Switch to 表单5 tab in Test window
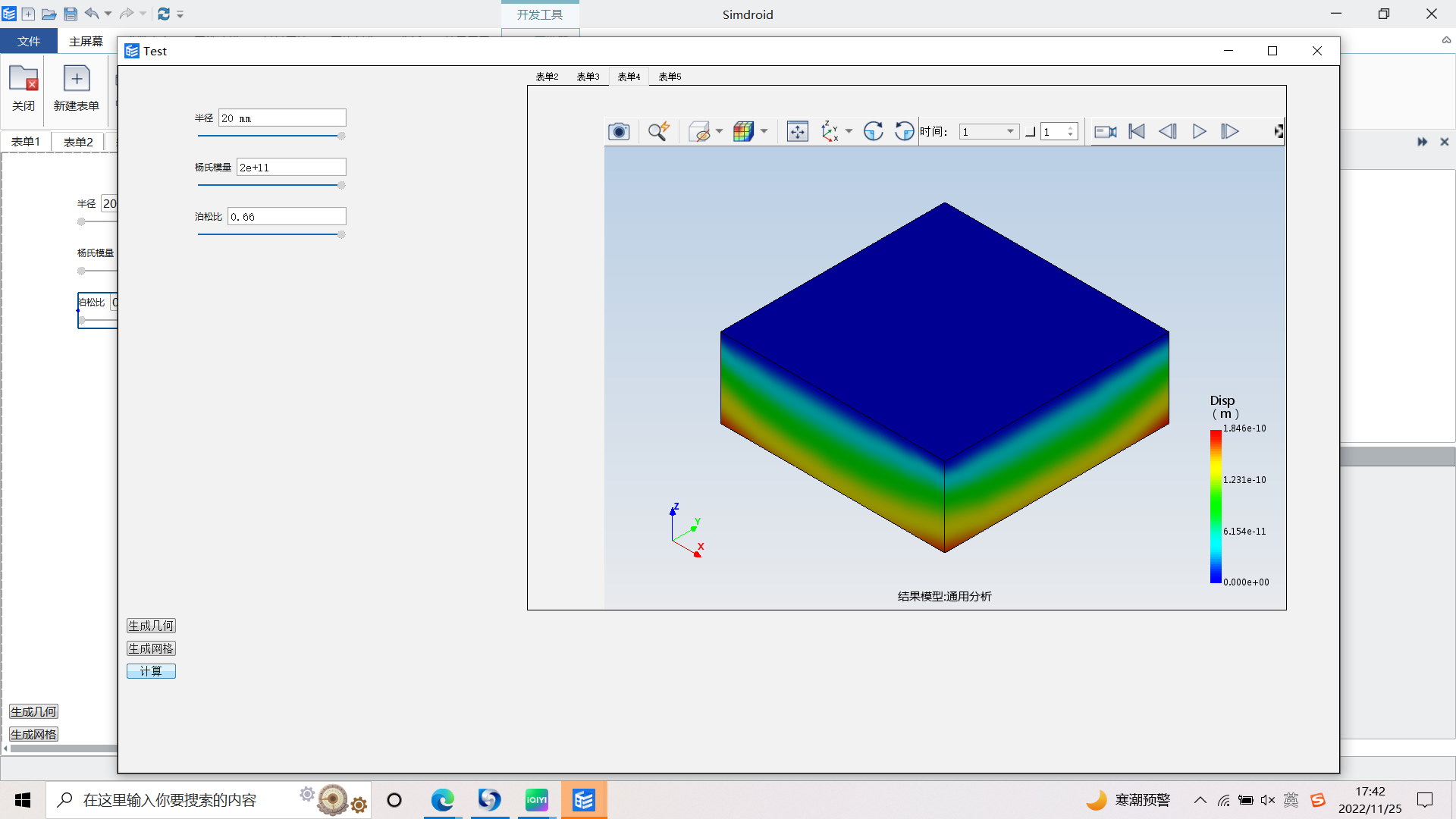Screen dimensions: 1456x819 pyautogui.click(x=670, y=77)
